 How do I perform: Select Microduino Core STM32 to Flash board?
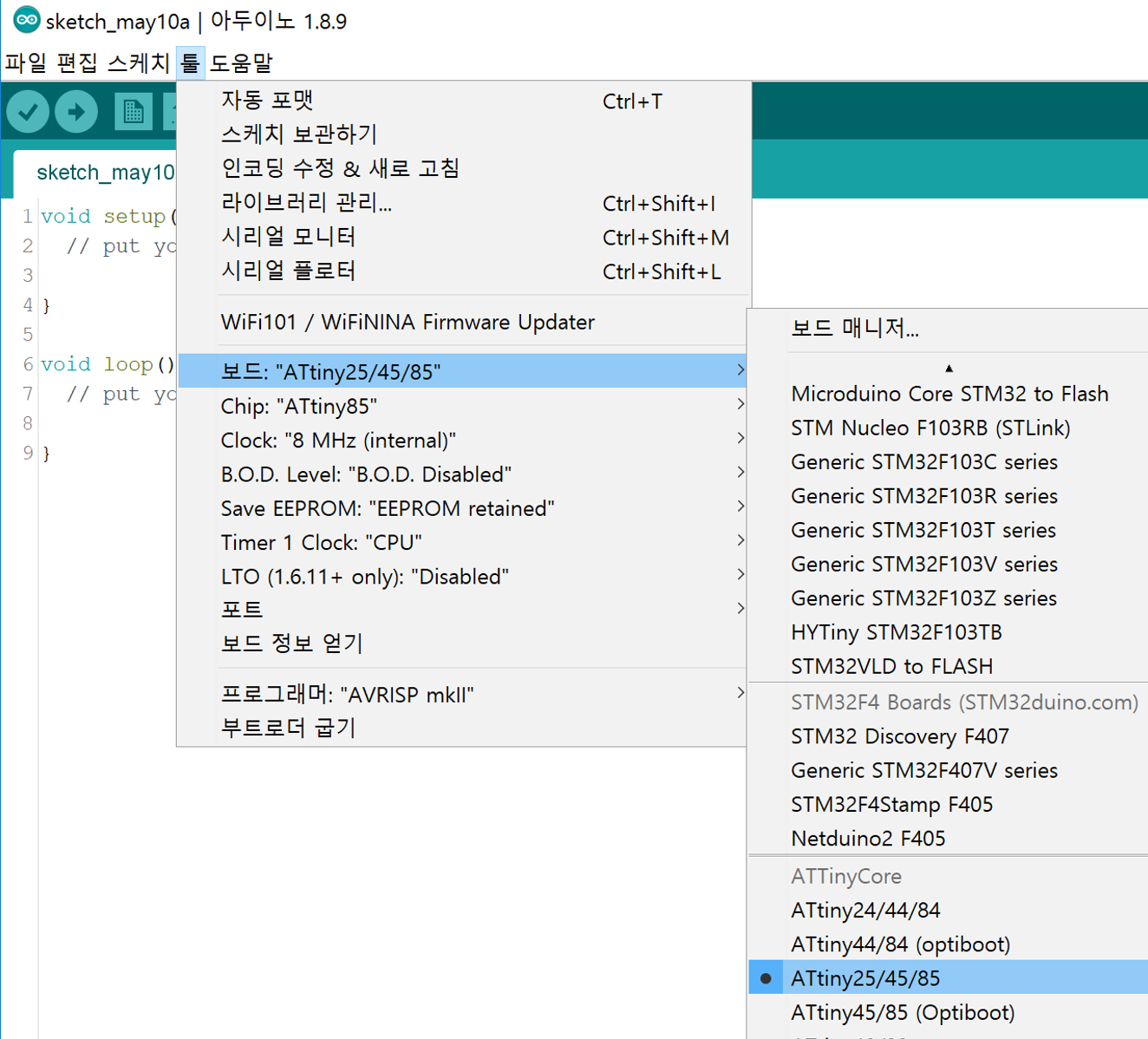948,394
